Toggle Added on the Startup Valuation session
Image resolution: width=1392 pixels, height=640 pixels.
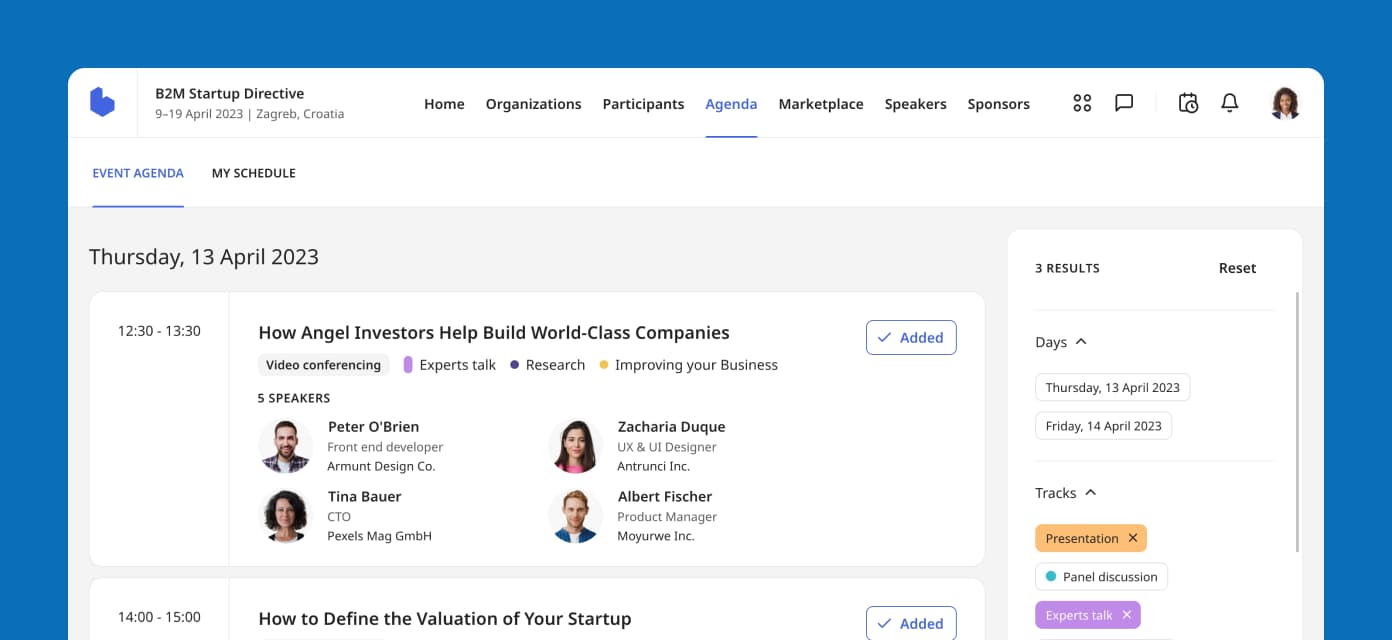pyautogui.click(x=911, y=623)
